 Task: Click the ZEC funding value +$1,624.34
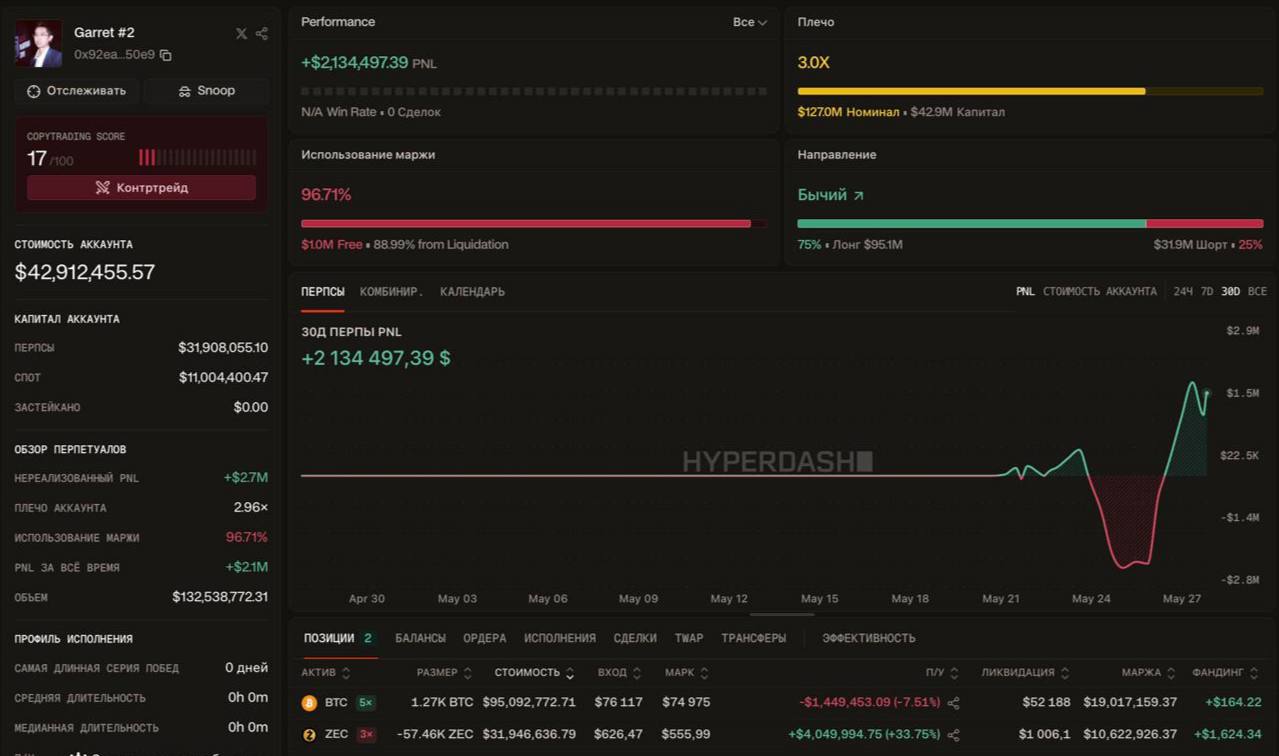(1228, 735)
